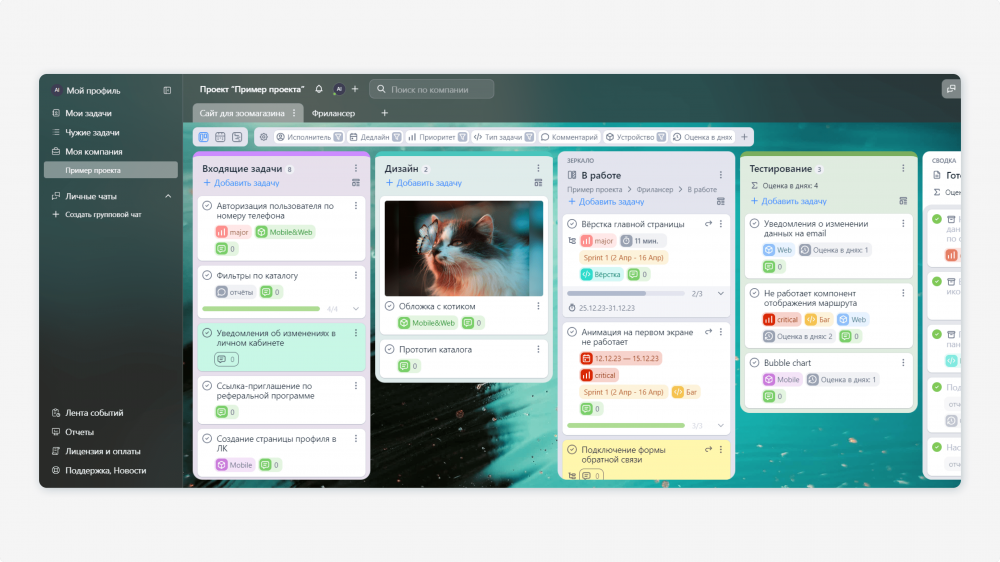This screenshot has width=1000, height=562.
Task: Check off Bubble chart task circle
Action: pos(754,362)
